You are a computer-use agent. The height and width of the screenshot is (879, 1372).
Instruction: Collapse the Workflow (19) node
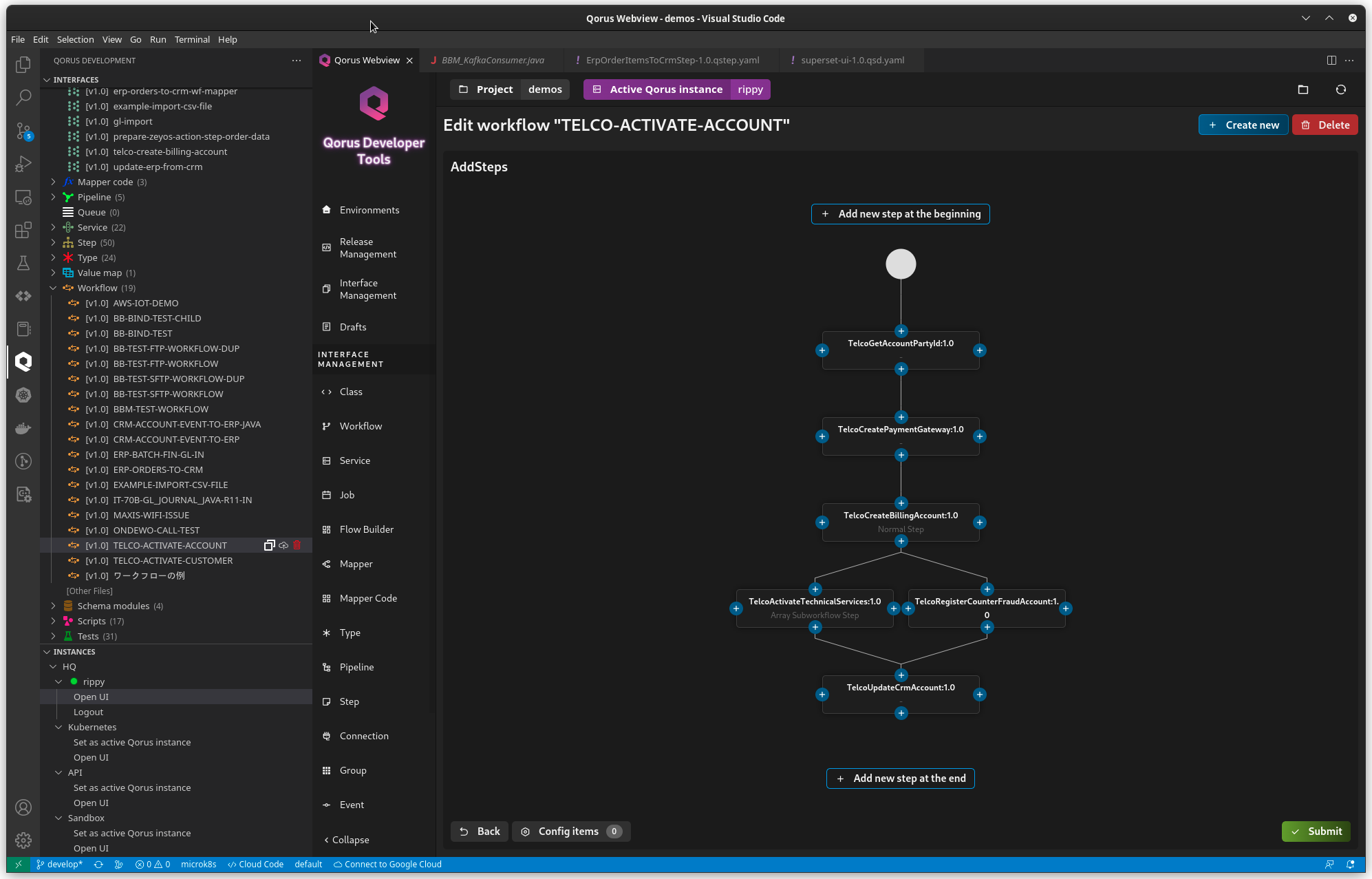(x=53, y=288)
